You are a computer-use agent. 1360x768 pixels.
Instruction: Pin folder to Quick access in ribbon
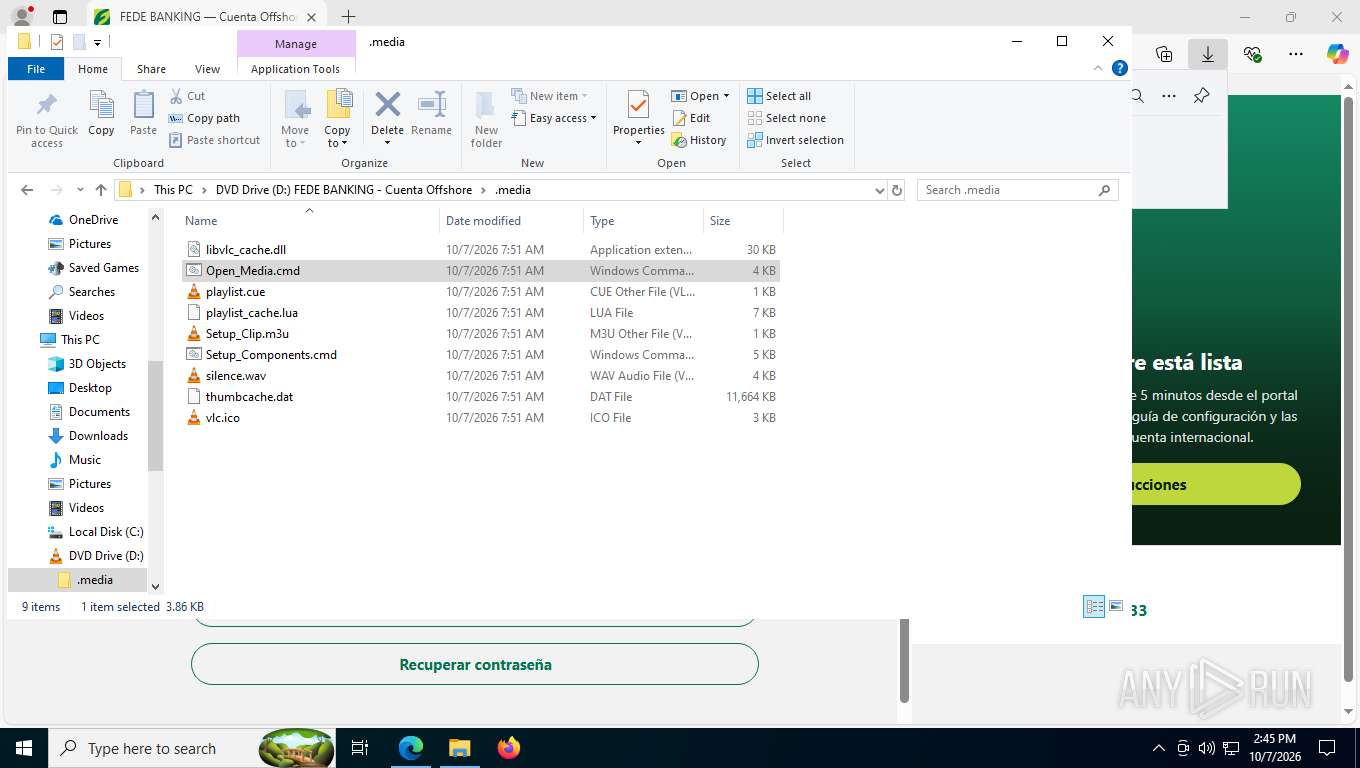(x=46, y=120)
